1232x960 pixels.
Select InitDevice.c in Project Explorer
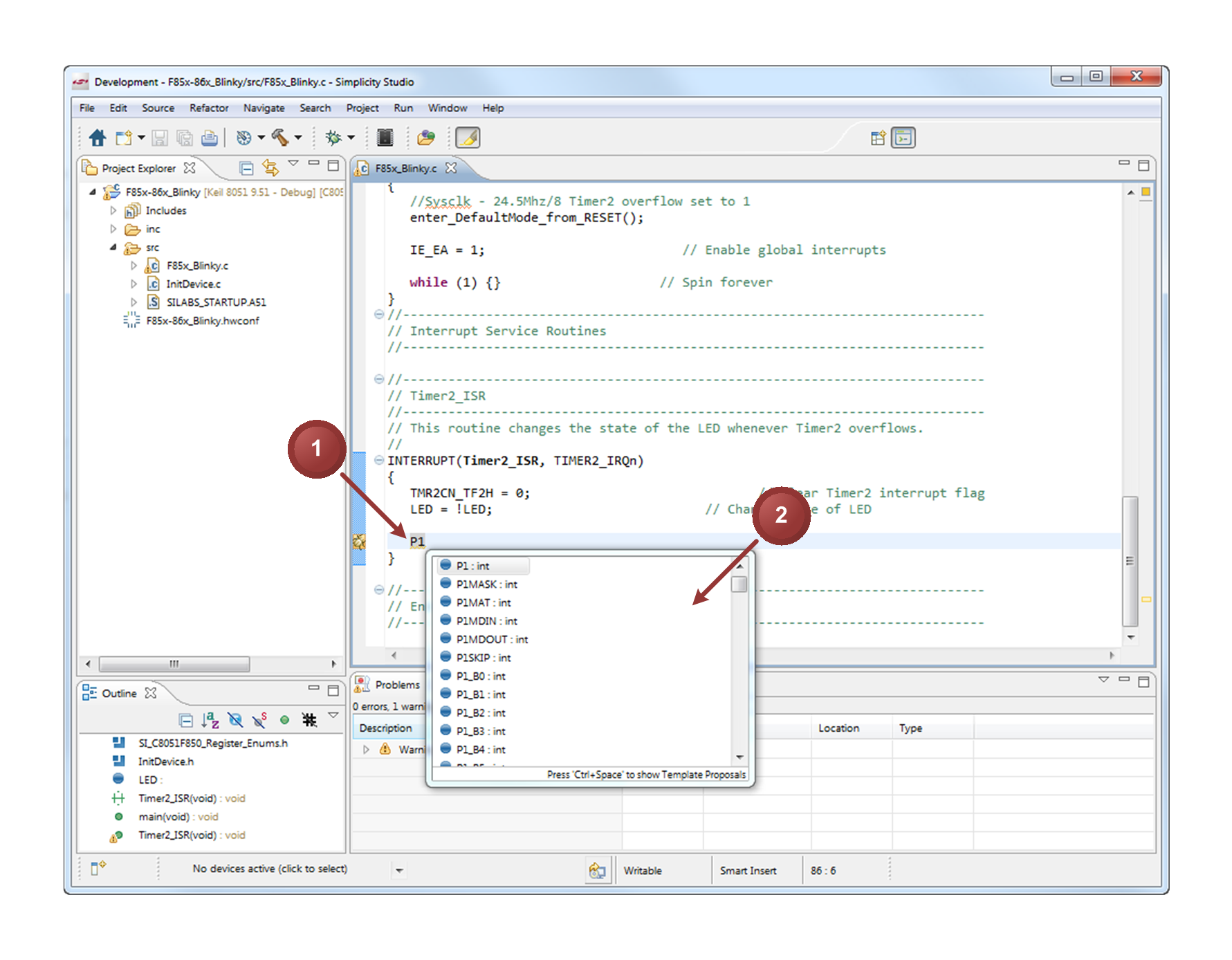(193, 284)
